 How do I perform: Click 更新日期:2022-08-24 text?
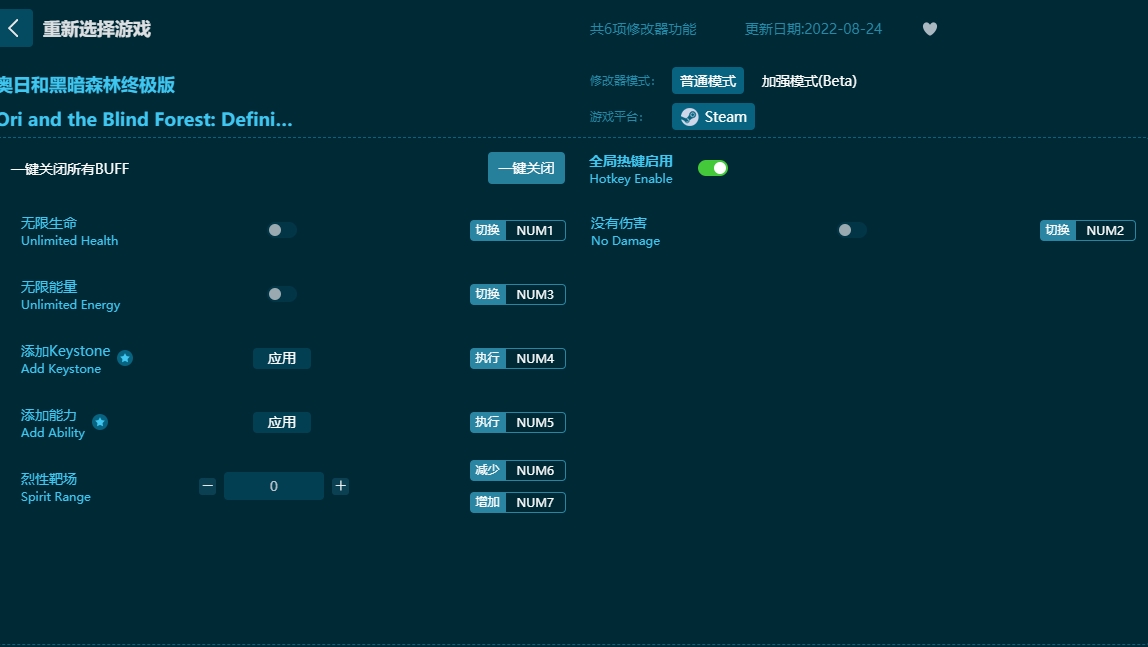tap(813, 29)
